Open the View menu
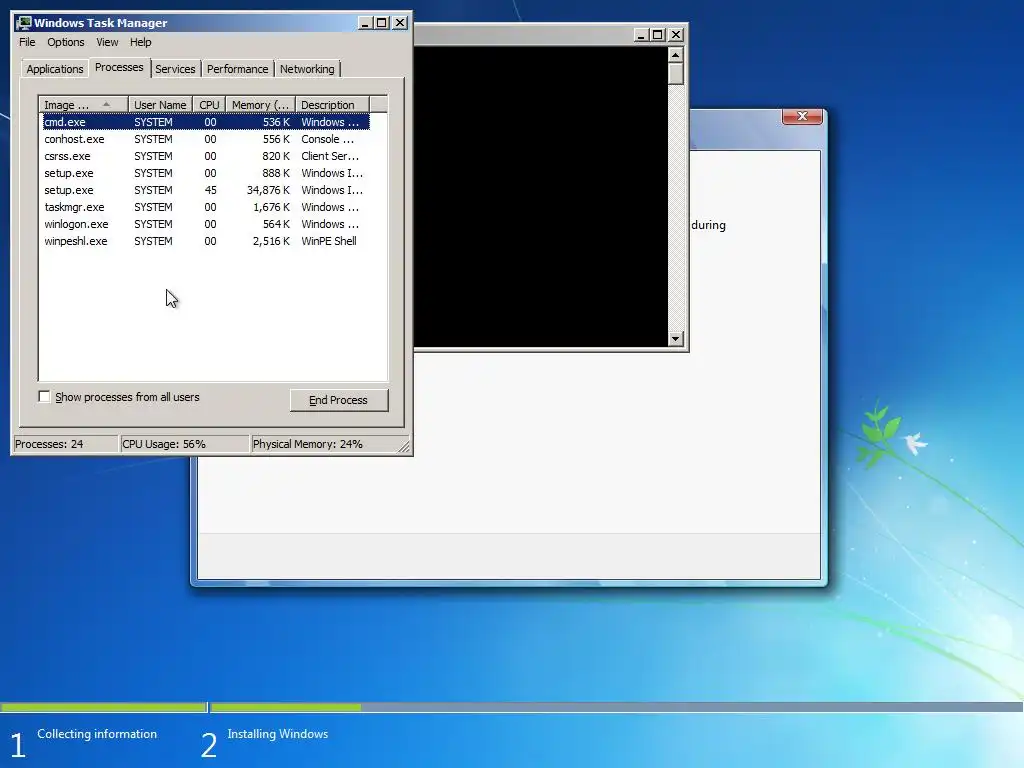The height and width of the screenshot is (768, 1024). coord(107,42)
